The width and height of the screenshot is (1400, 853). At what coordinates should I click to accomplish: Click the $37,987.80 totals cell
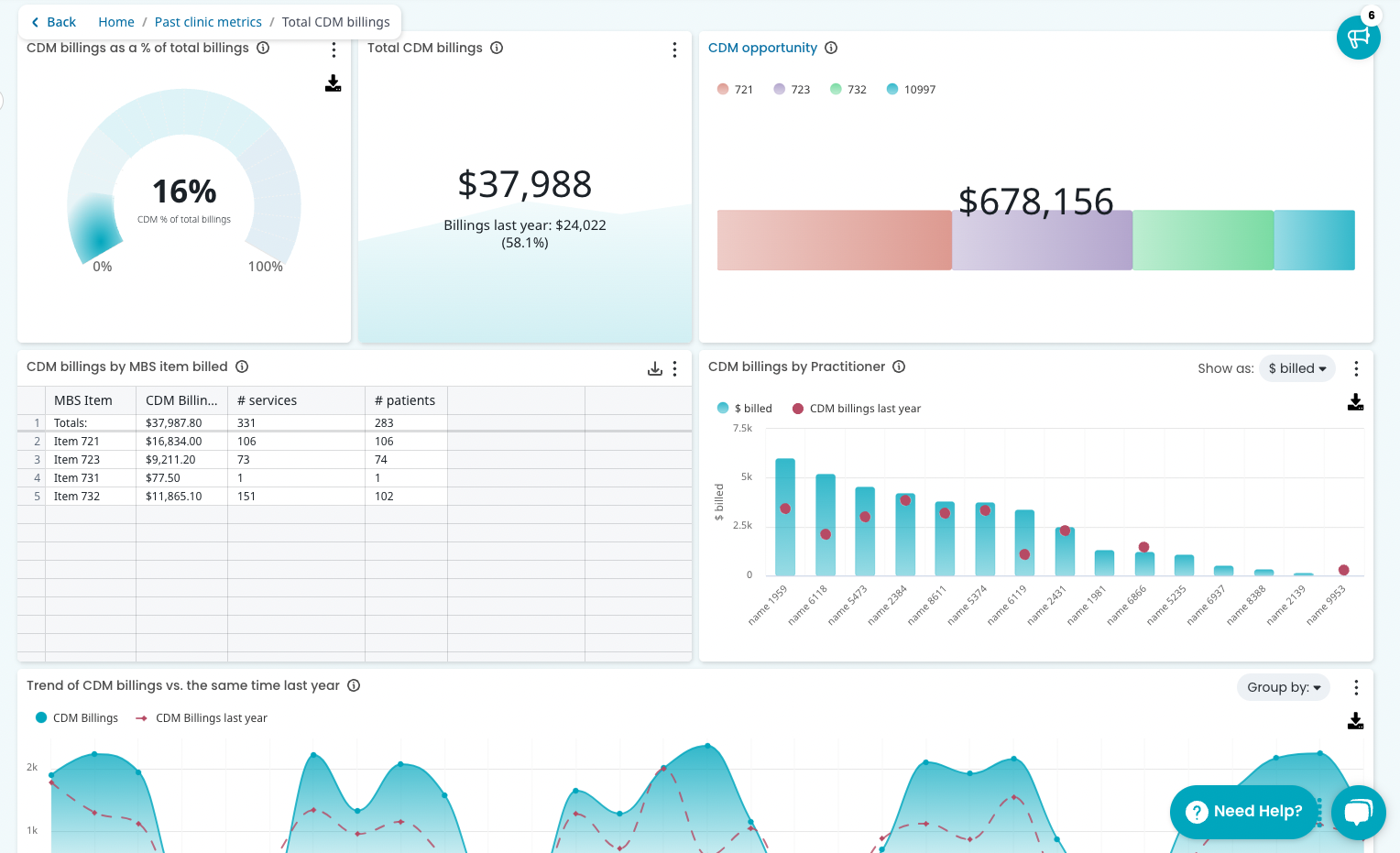[x=181, y=422]
